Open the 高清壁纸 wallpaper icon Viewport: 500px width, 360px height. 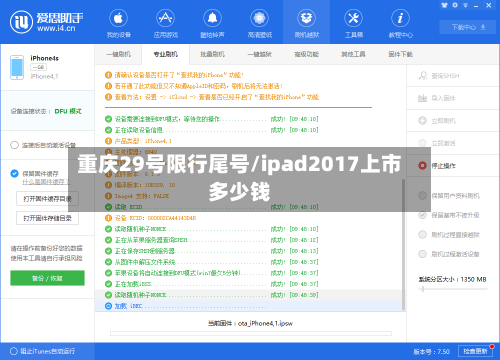[x=259, y=18]
